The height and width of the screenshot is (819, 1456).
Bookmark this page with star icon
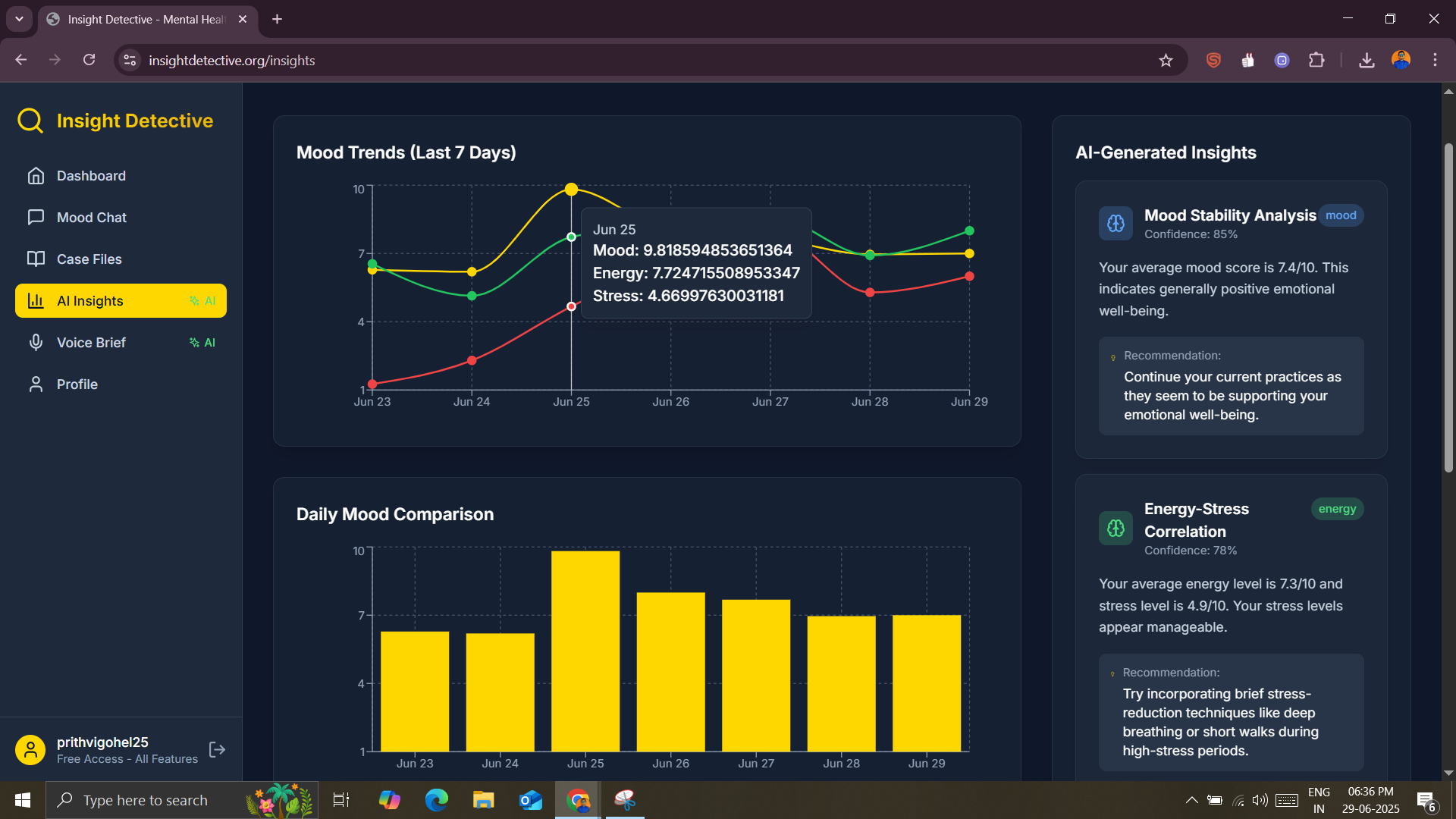tap(1166, 61)
